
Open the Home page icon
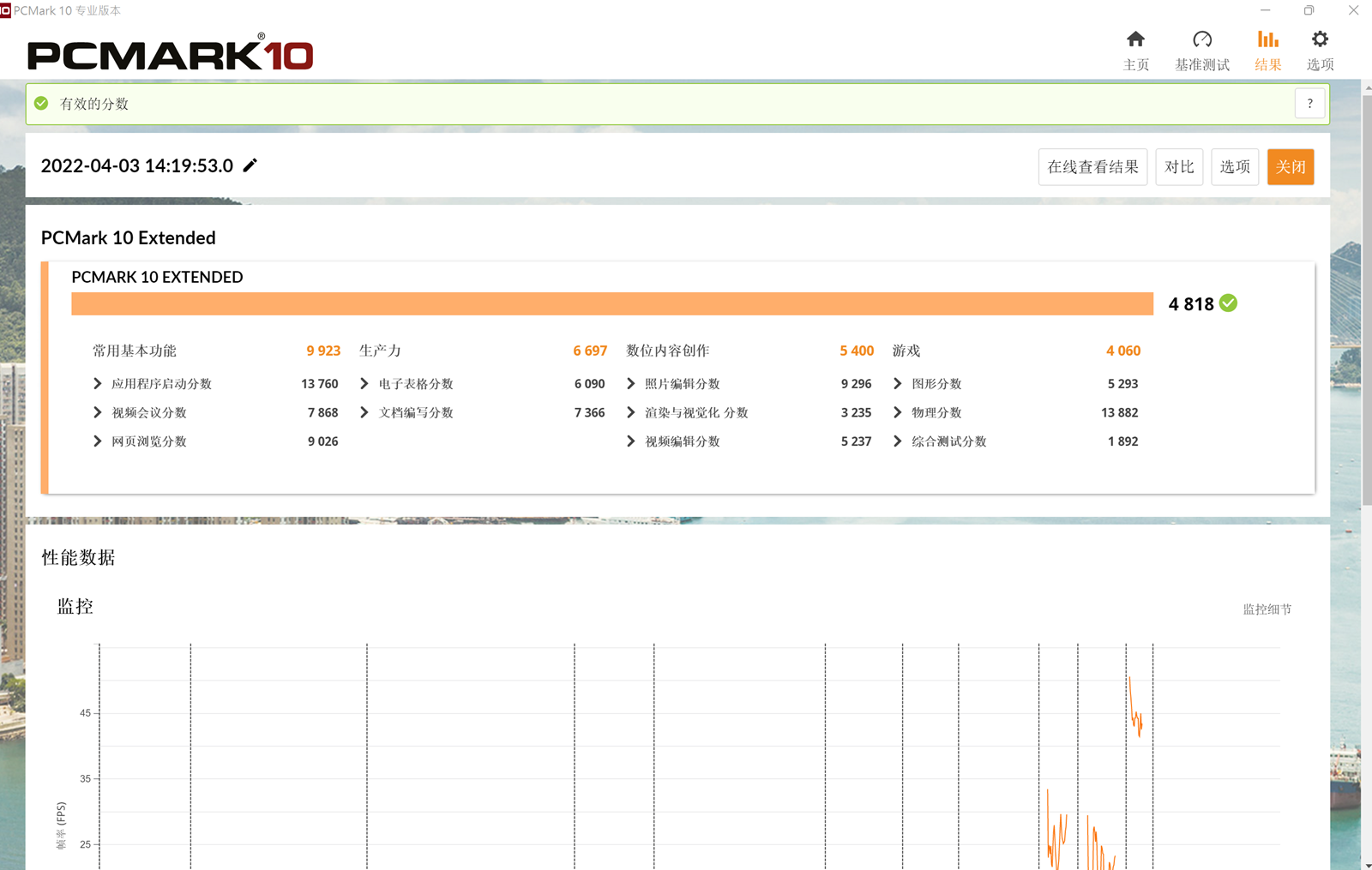tap(1135, 40)
